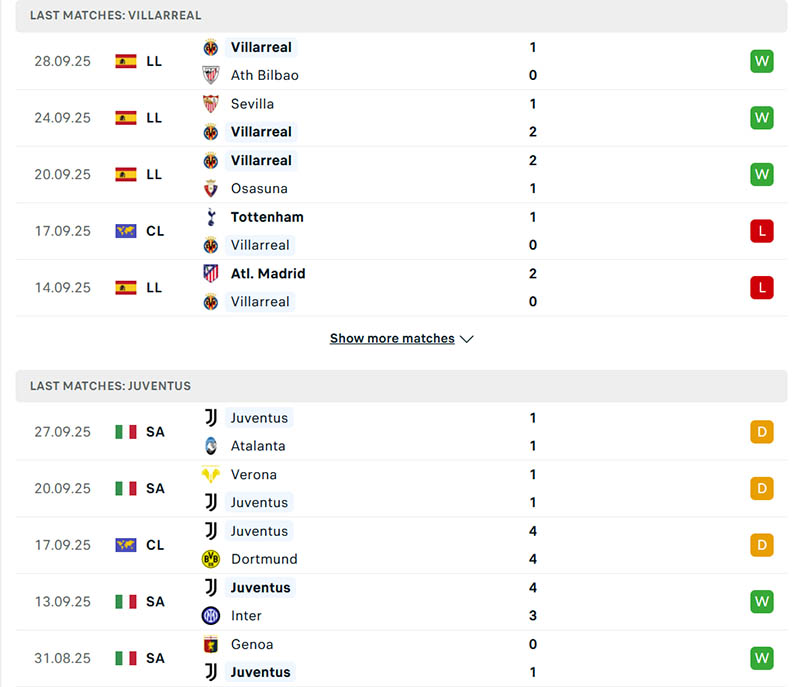Viewport: 800px width, 687px height.
Task: Click the Atalanta club crest icon
Action: 210,446
